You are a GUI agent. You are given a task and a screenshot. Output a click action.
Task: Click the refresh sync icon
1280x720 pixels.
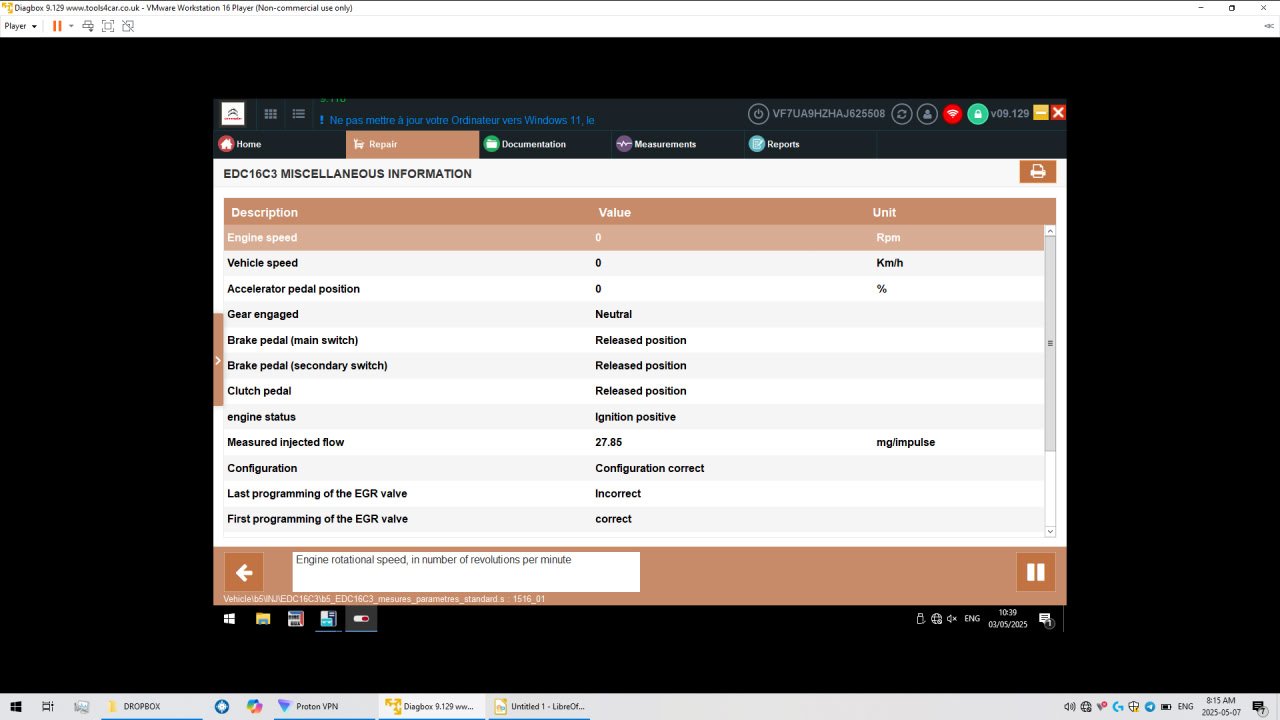902,114
